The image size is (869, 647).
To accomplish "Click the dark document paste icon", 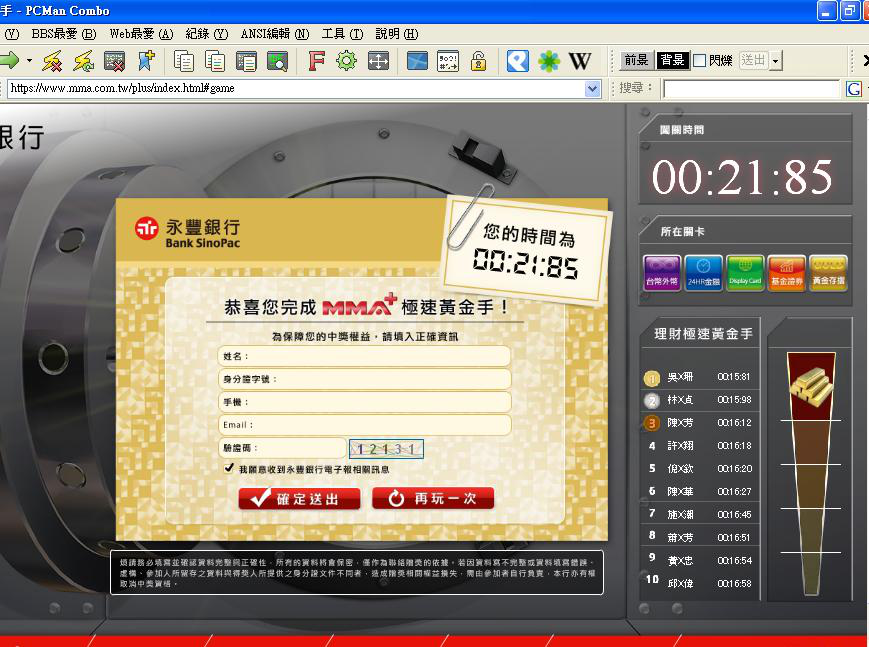I will pyautogui.click(x=246, y=60).
